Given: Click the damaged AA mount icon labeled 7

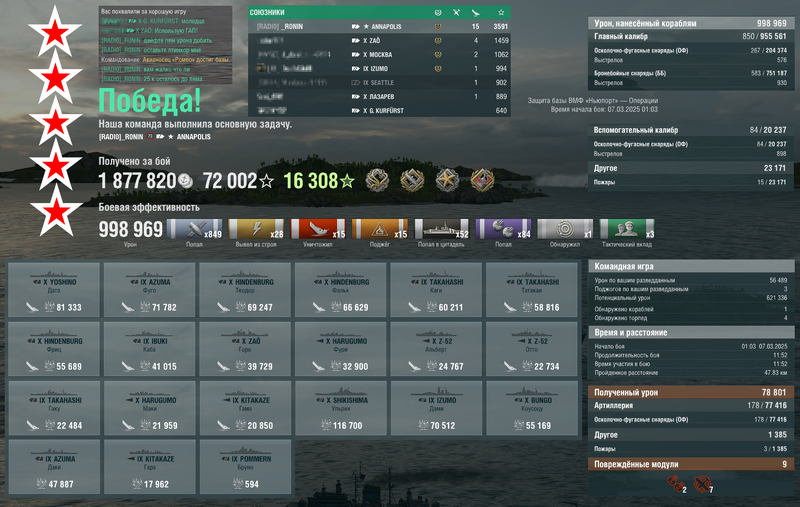Looking at the screenshot, I should pos(703,484).
